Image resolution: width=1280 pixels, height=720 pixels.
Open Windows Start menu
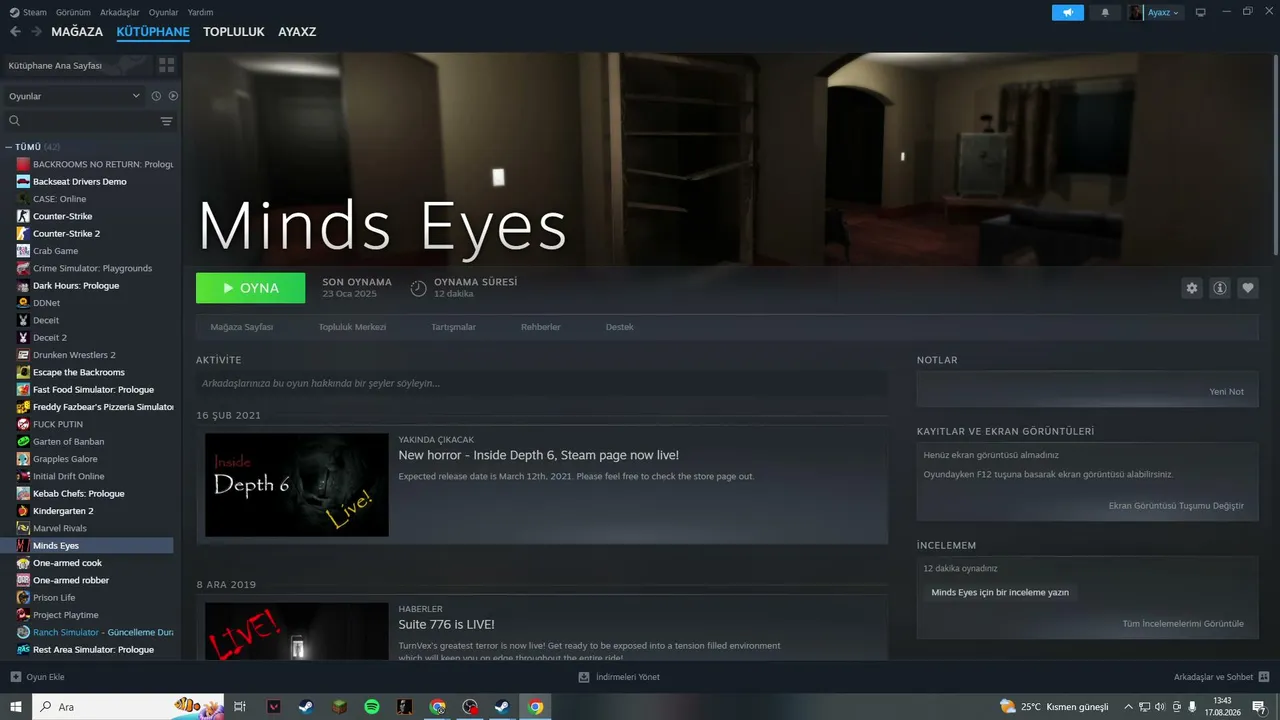pyautogui.click(x=16, y=707)
